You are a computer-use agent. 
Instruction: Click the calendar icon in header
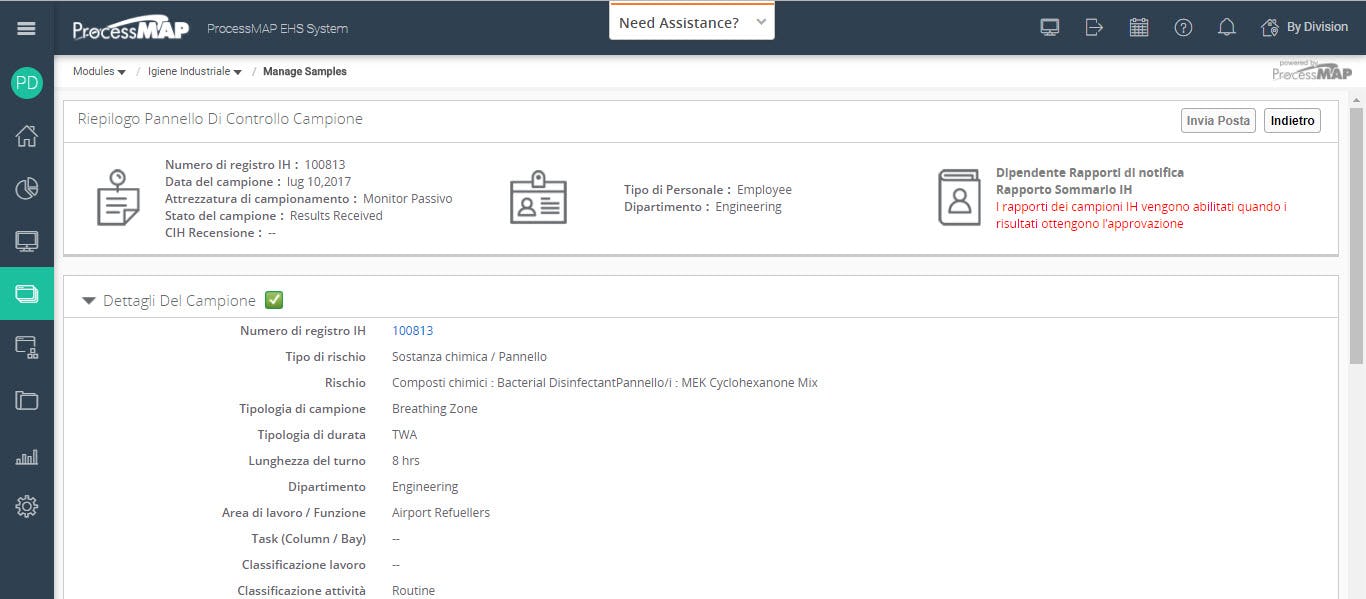[x=1138, y=27]
